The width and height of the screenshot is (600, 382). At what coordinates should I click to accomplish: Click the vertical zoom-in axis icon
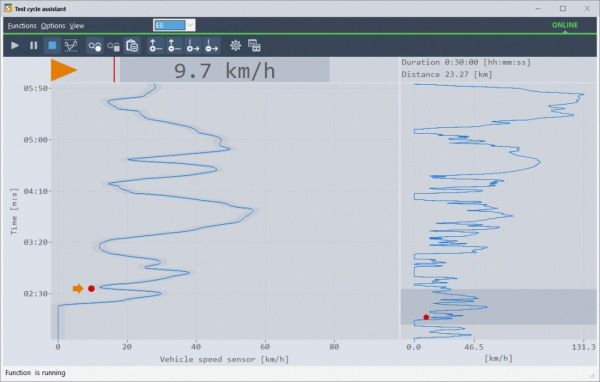click(x=155, y=46)
